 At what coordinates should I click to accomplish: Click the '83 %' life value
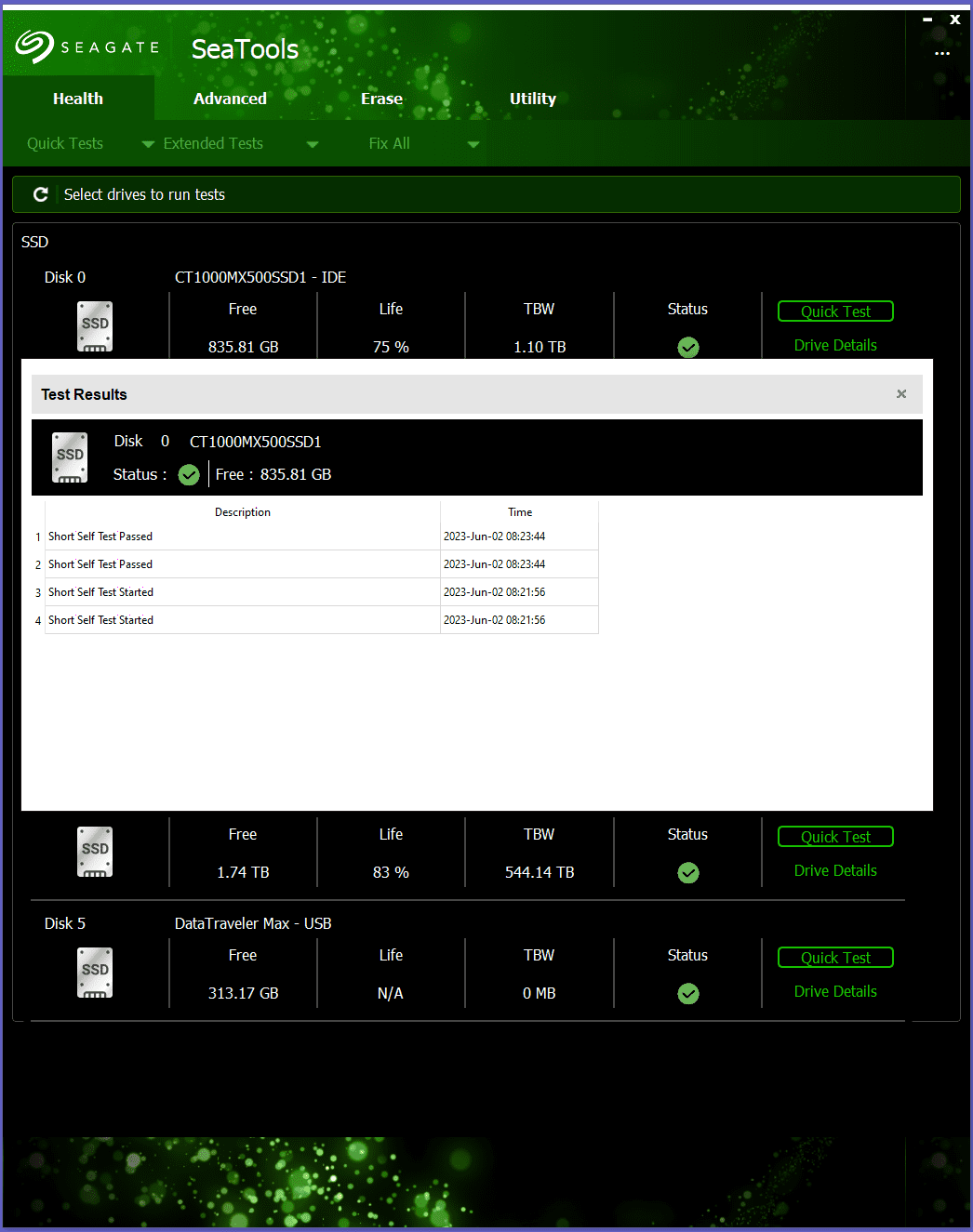click(391, 872)
